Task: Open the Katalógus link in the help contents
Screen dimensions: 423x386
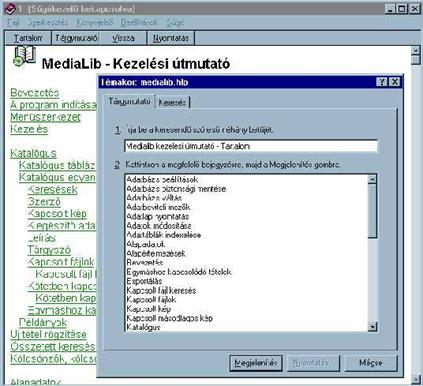Action: point(33,153)
